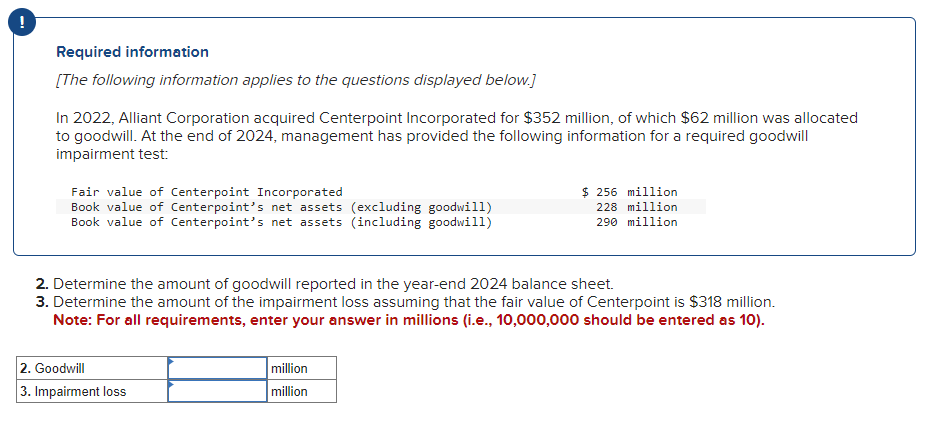The height and width of the screenshot is (446, 929).
Task: Click question 2 about year-end 2024 goodwill
Action: pyautogui.click(x=325, y=283)
